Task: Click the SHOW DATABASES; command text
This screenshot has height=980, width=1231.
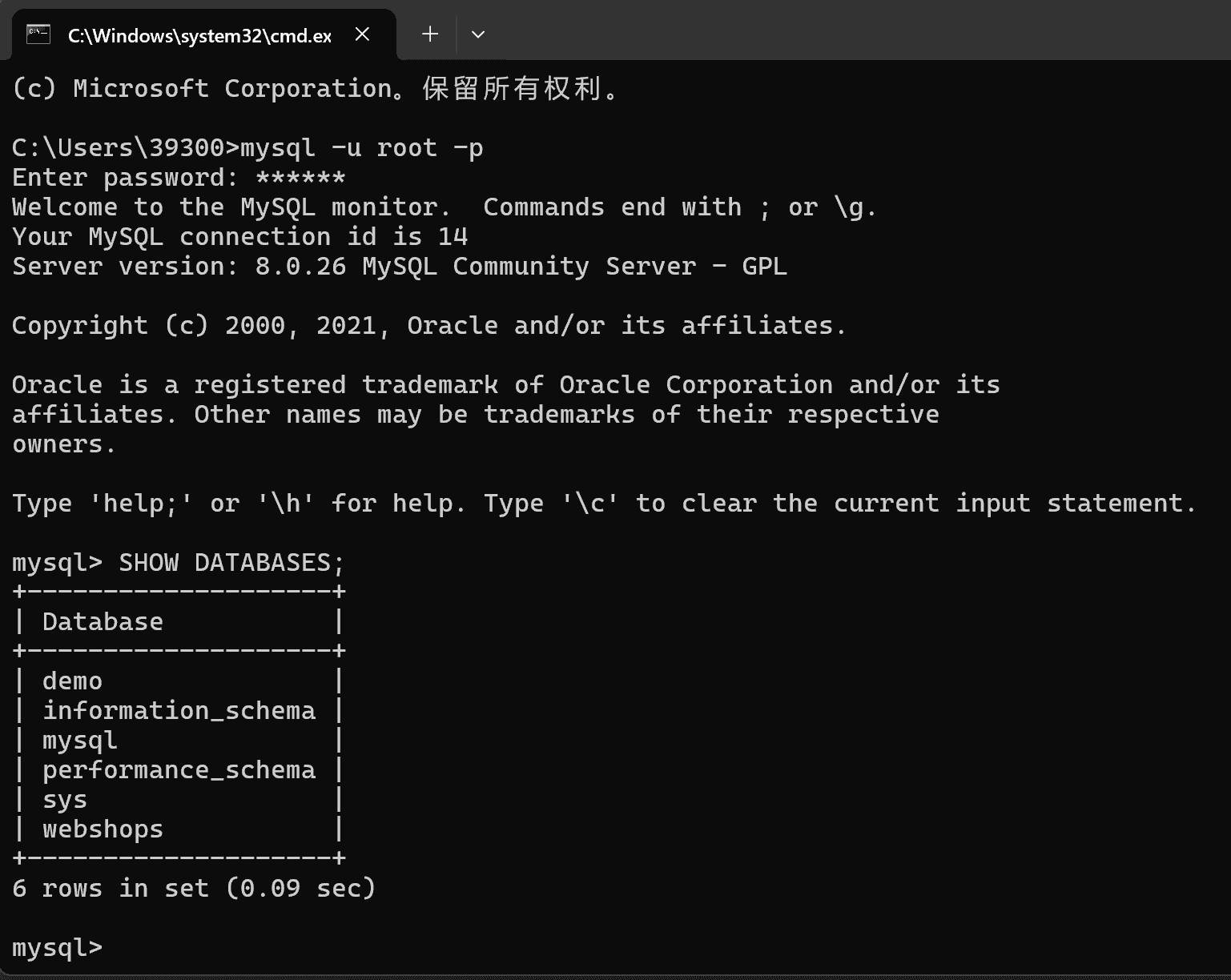Action: [231, 563]
